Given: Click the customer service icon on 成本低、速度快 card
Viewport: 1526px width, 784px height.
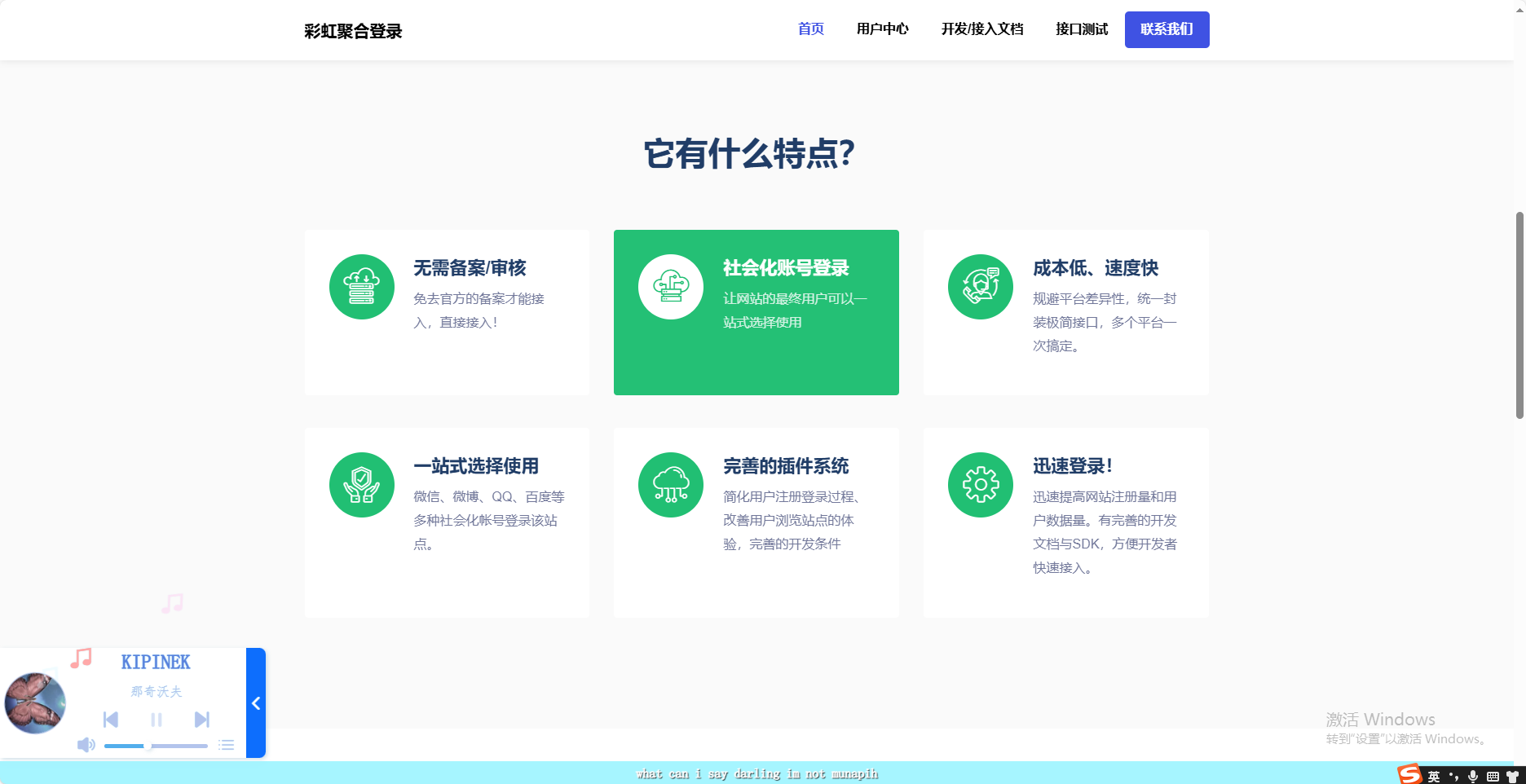Looking at the screenshot, I should [980, 286].
